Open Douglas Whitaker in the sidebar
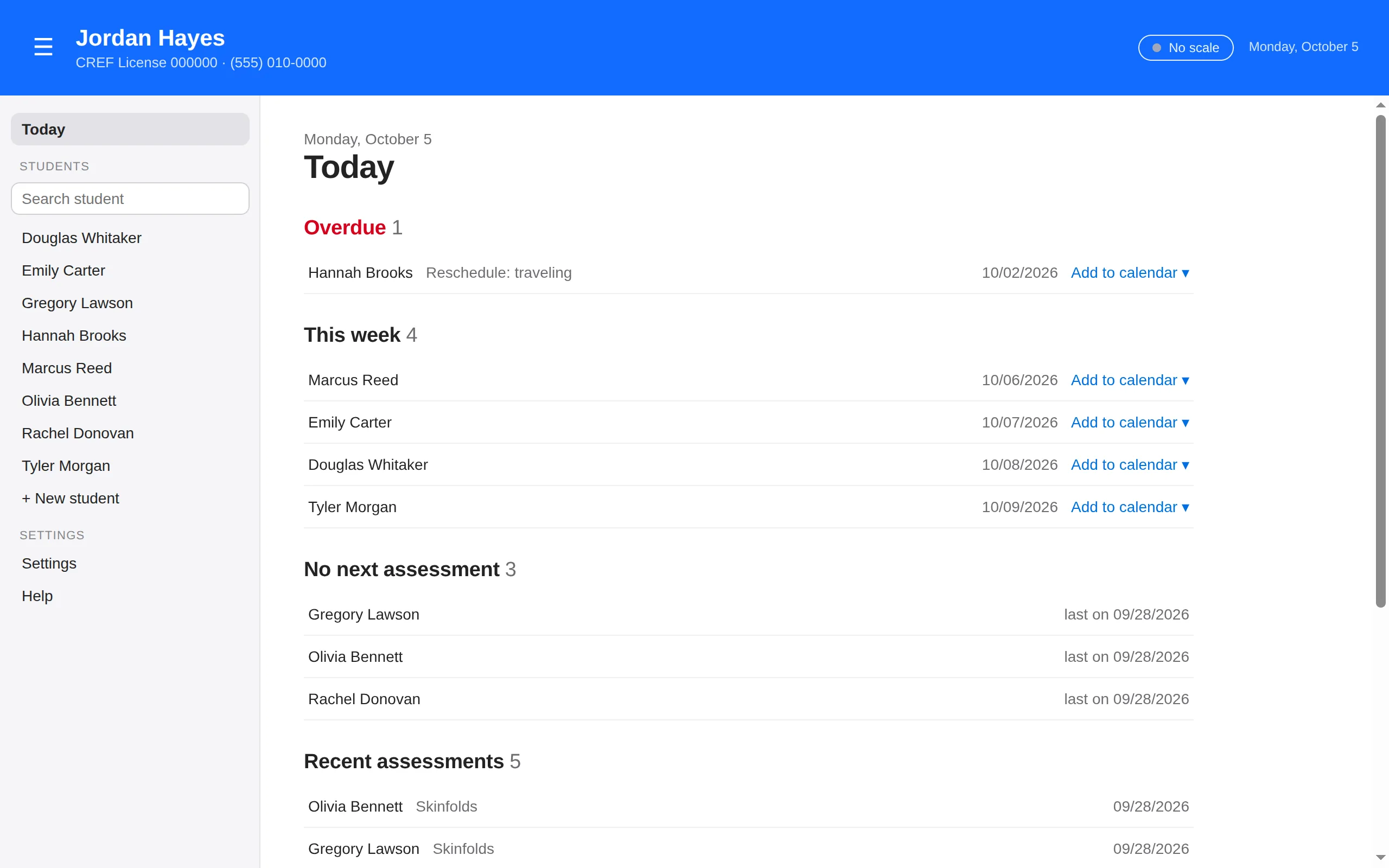1389x868 pixels. [130, 238]
